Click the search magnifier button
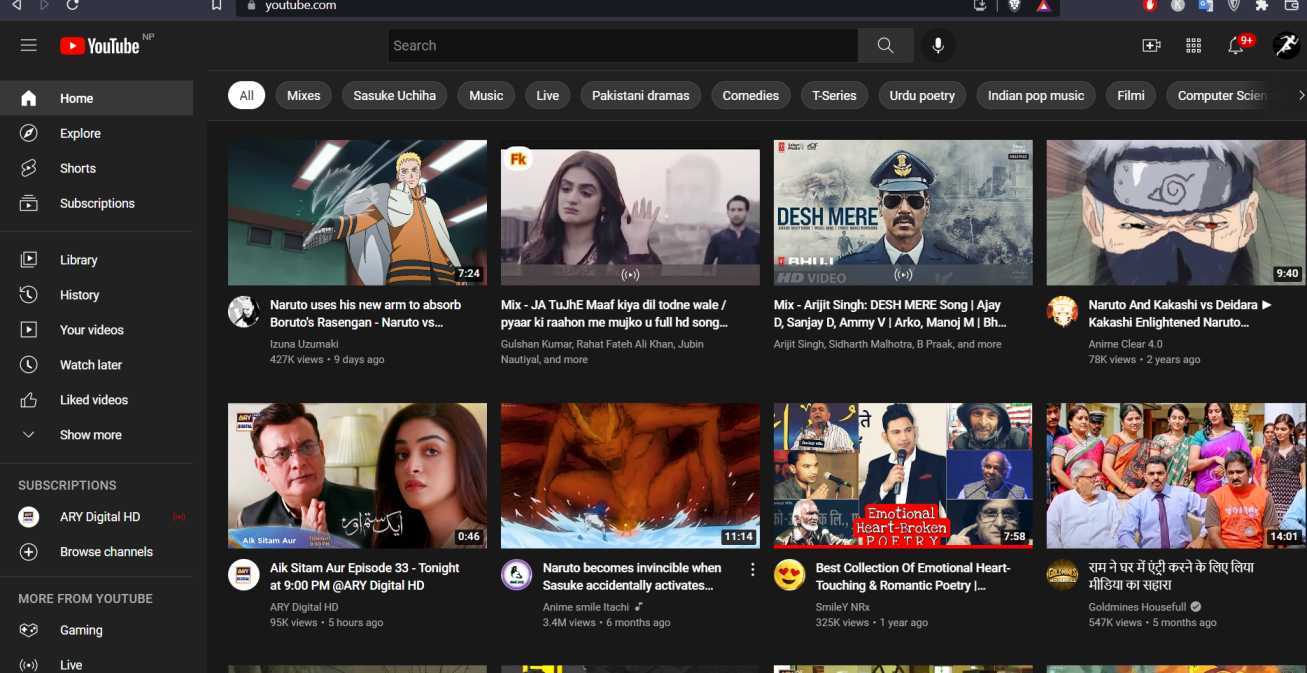 [x=885, y=45]
